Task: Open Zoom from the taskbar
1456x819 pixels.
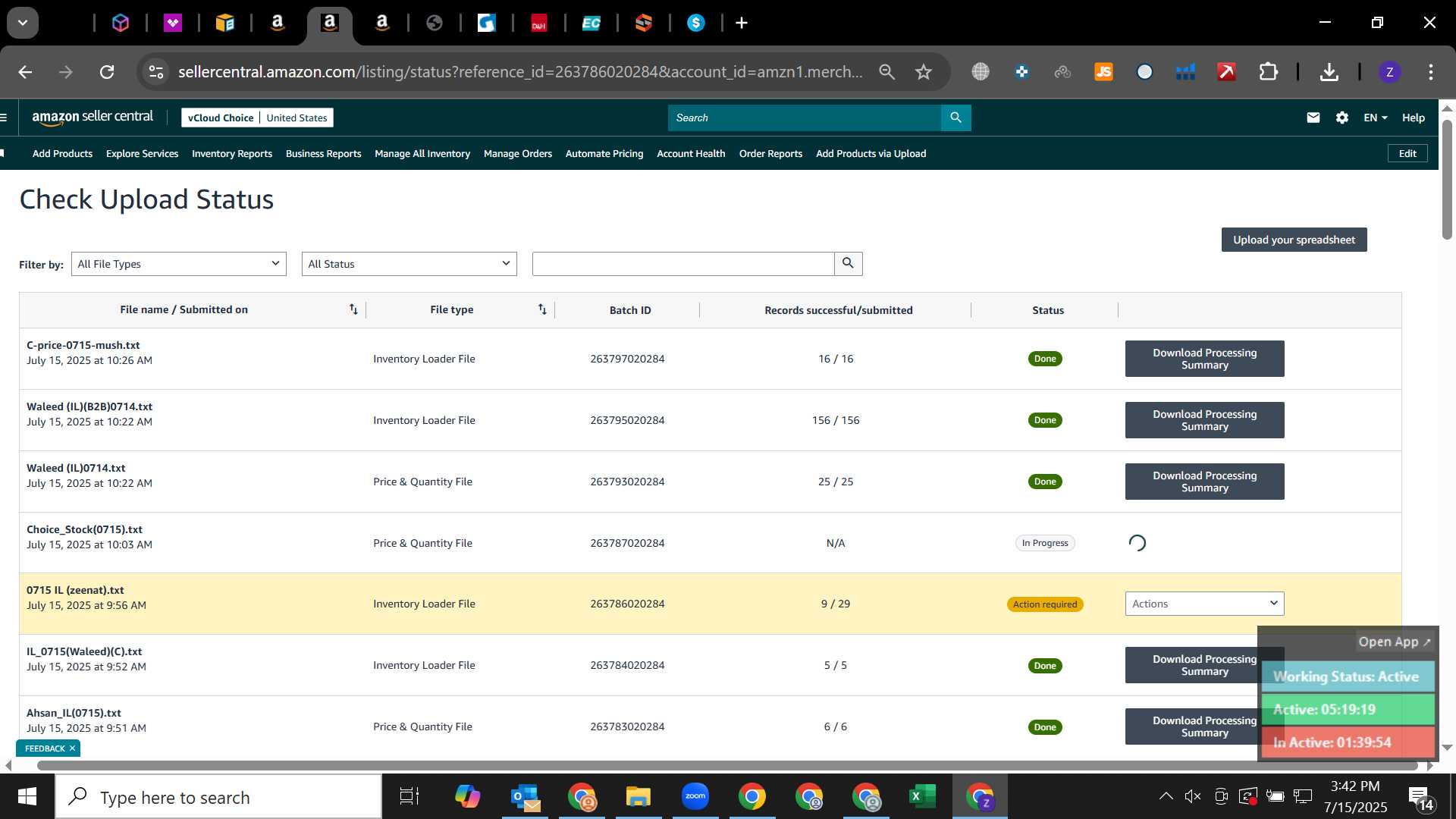Action: coord(695,797)
